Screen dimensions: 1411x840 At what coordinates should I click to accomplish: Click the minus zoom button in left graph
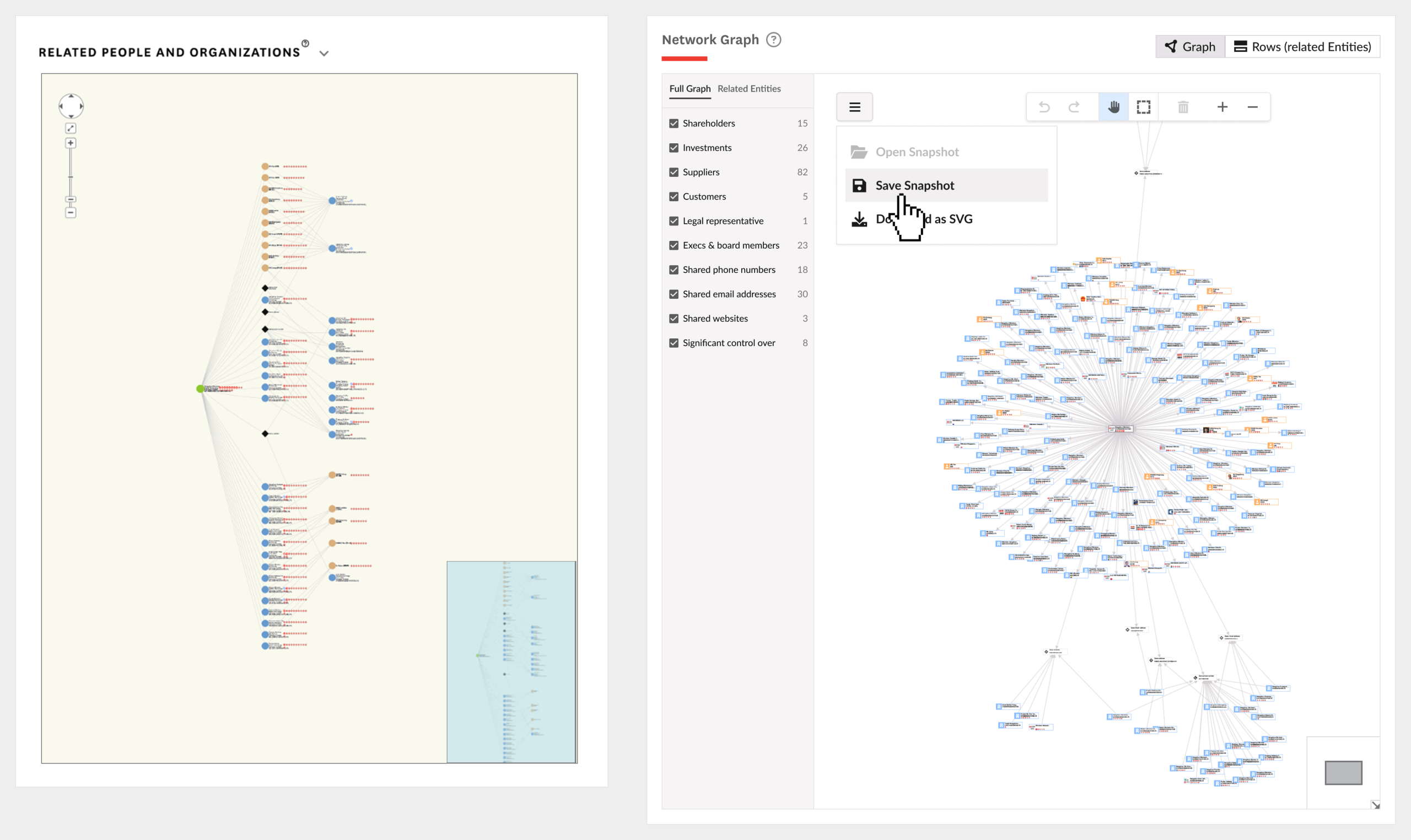[x=71, y=213]
